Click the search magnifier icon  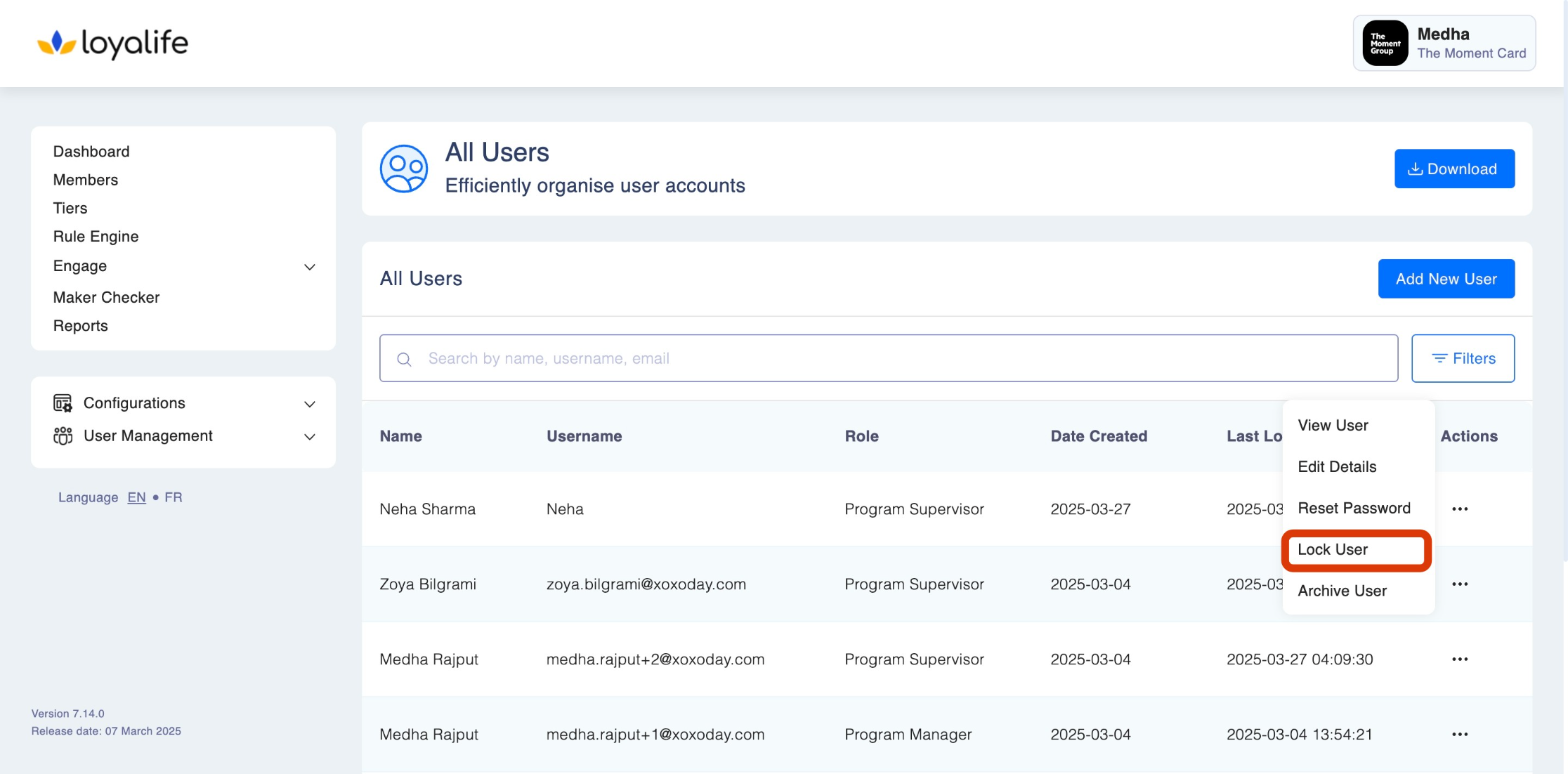click(x=404, y=360)
